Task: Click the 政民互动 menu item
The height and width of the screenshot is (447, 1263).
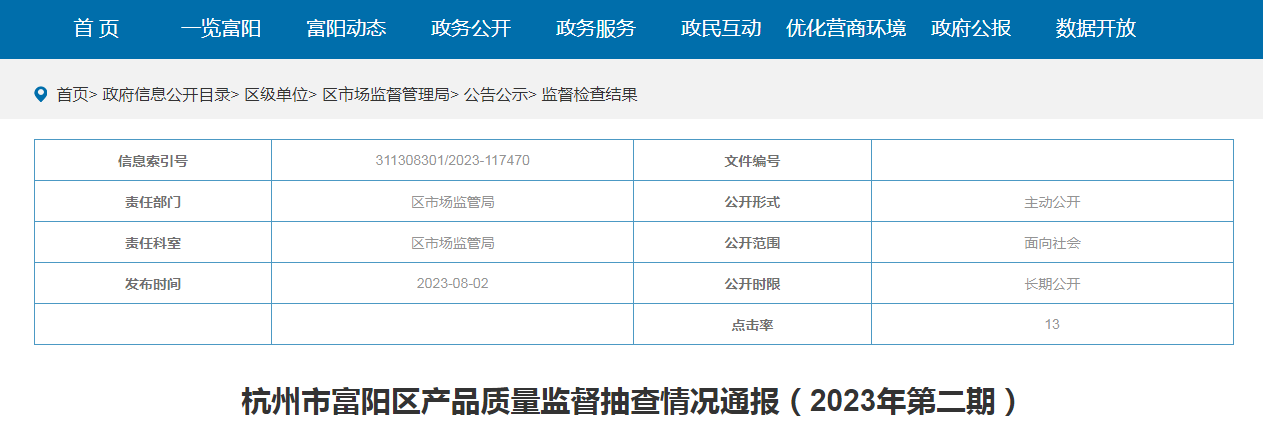Action: tap(721, 29)
